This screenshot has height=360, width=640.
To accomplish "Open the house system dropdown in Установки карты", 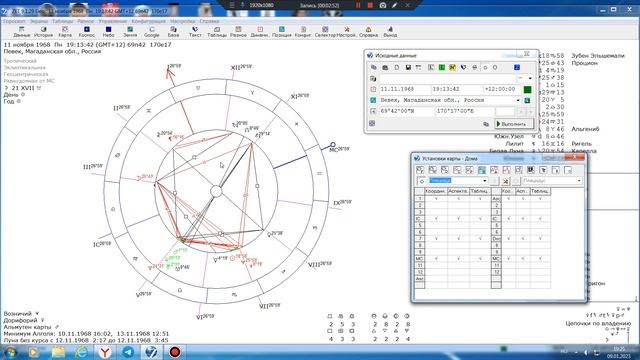I will (x=484, y=181).
